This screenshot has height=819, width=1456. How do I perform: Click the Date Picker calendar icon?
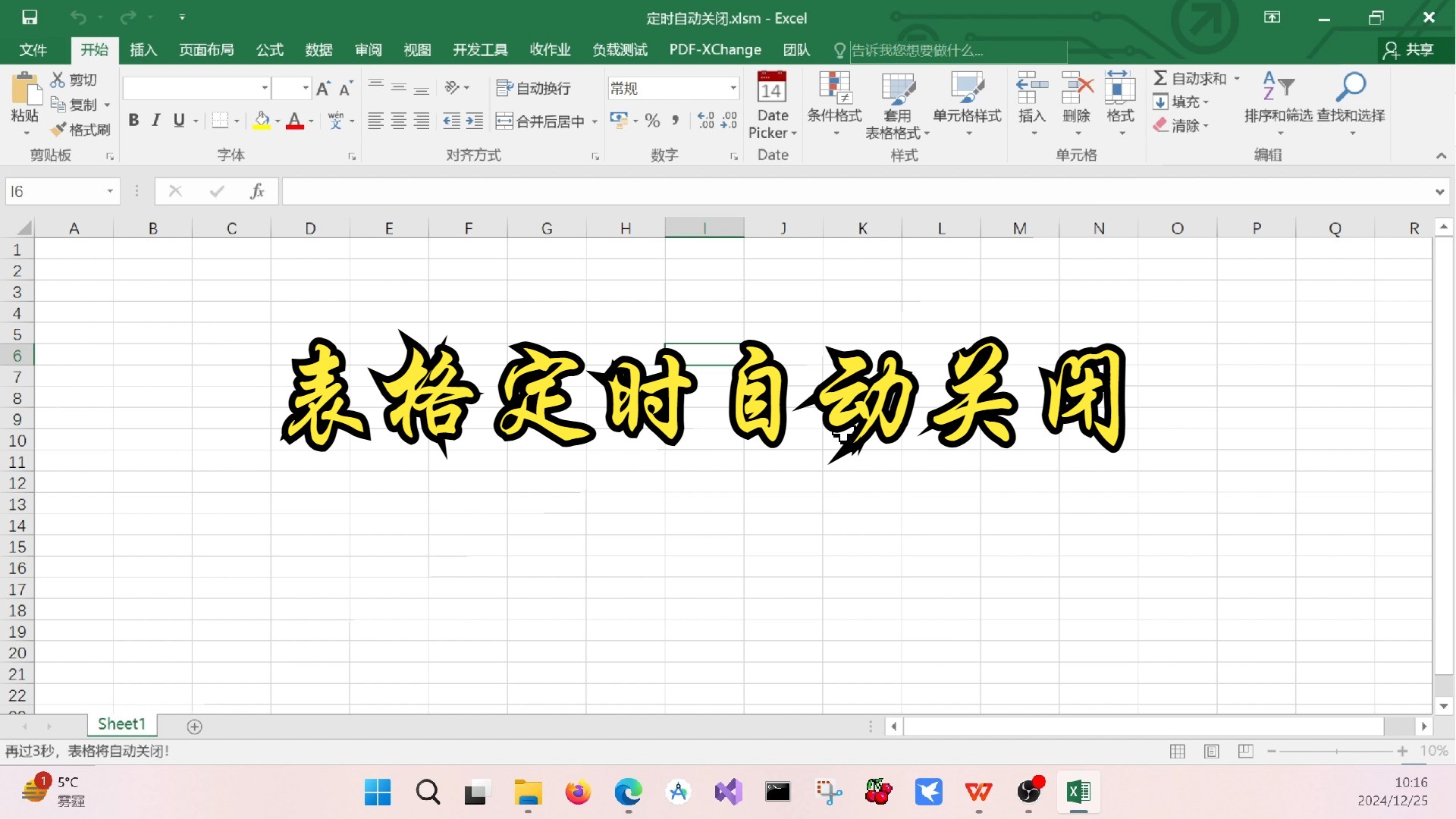click(771, 87)
